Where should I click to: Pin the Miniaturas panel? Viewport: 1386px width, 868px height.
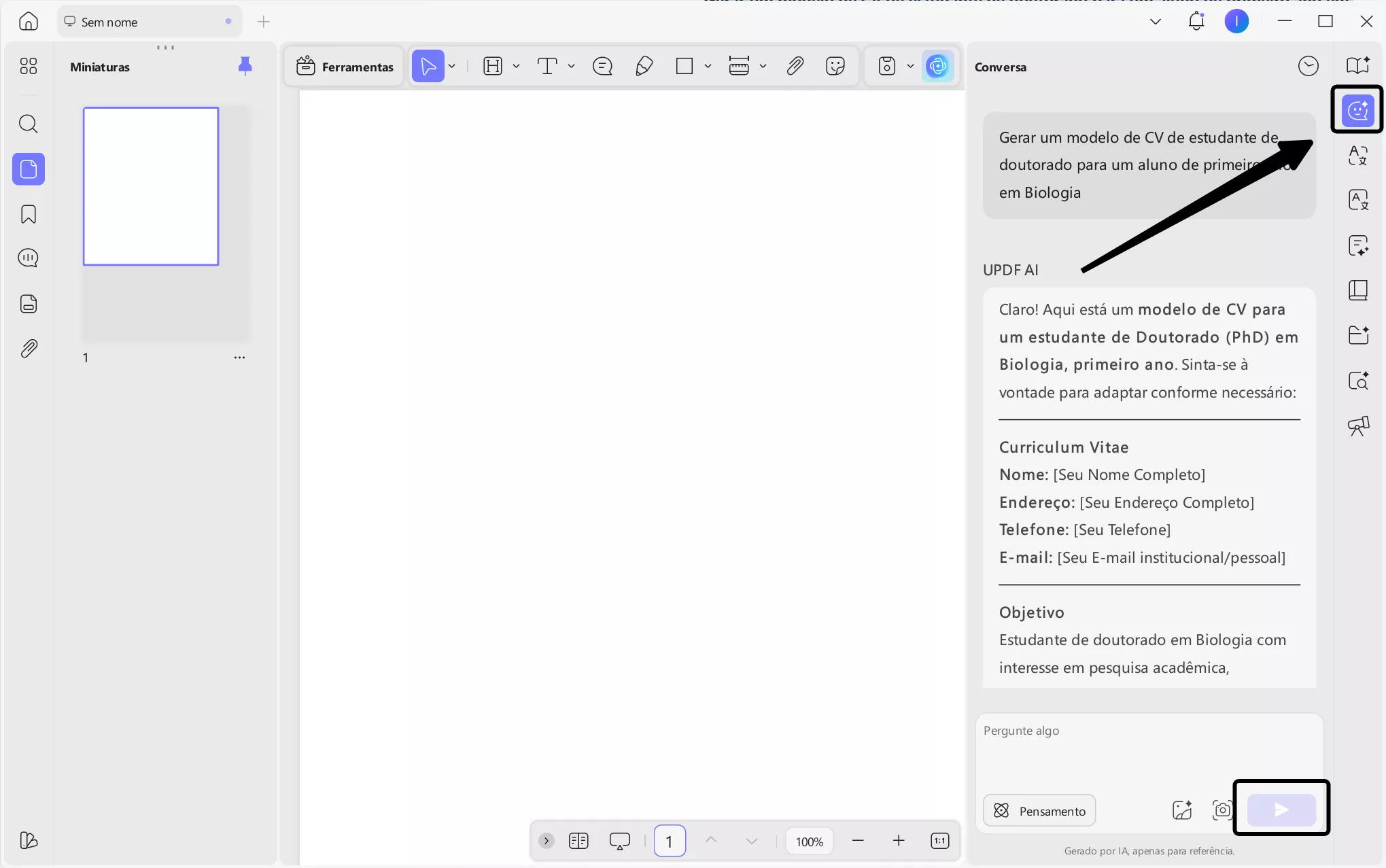coord(245,65)
